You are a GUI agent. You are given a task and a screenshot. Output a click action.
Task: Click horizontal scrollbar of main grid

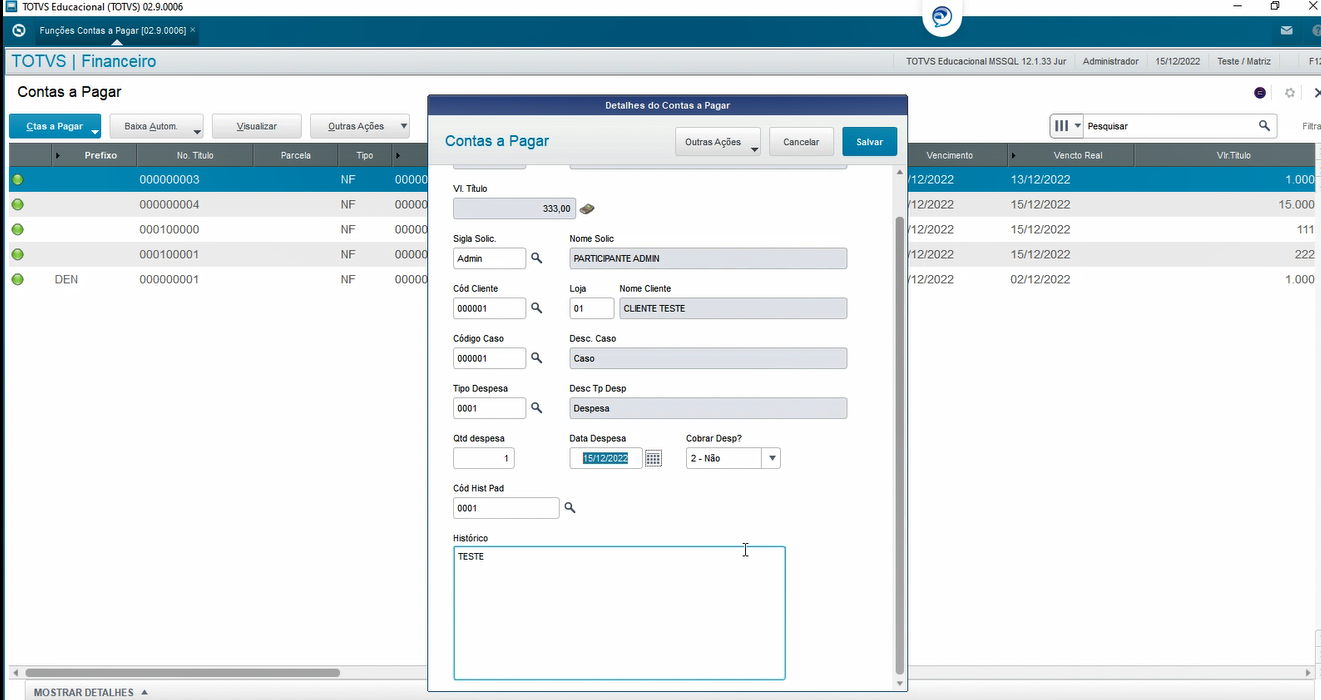(182, 673)
